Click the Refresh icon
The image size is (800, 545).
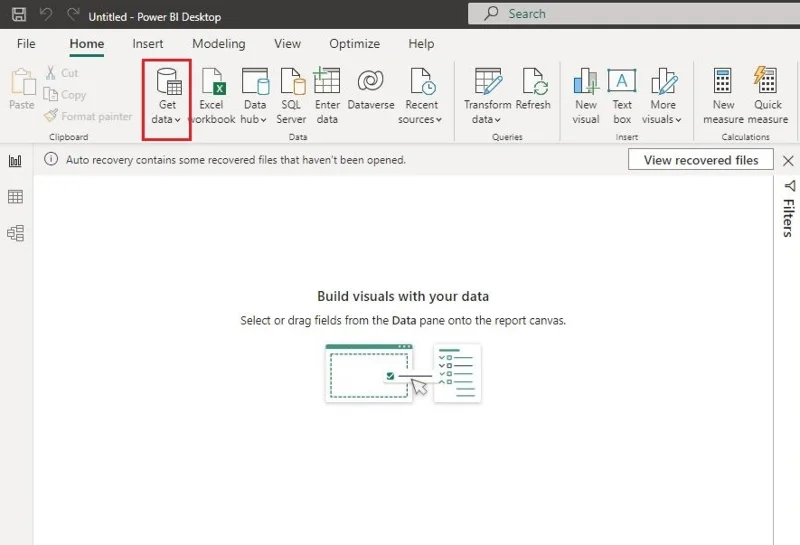[x=534, y=82]
